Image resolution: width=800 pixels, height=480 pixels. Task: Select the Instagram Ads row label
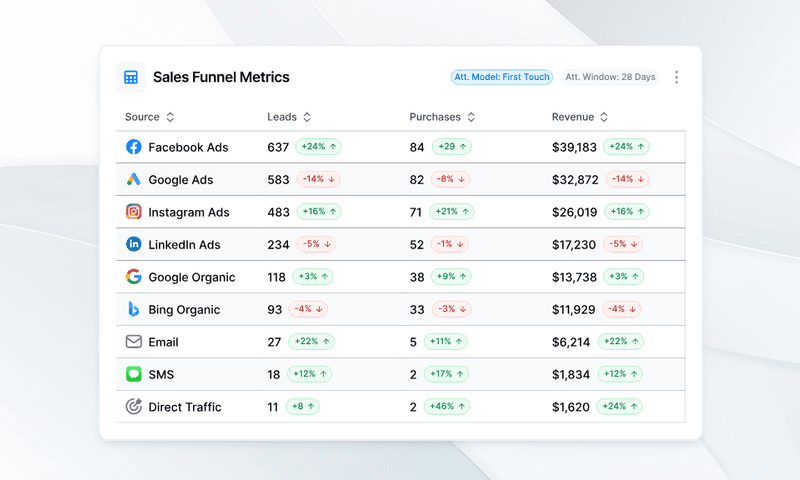point(189,213)
